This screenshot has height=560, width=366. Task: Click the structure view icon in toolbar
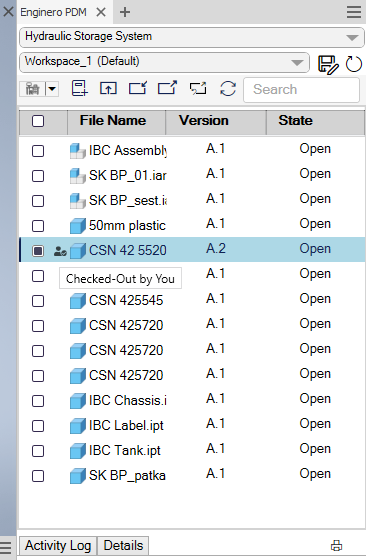32,89
